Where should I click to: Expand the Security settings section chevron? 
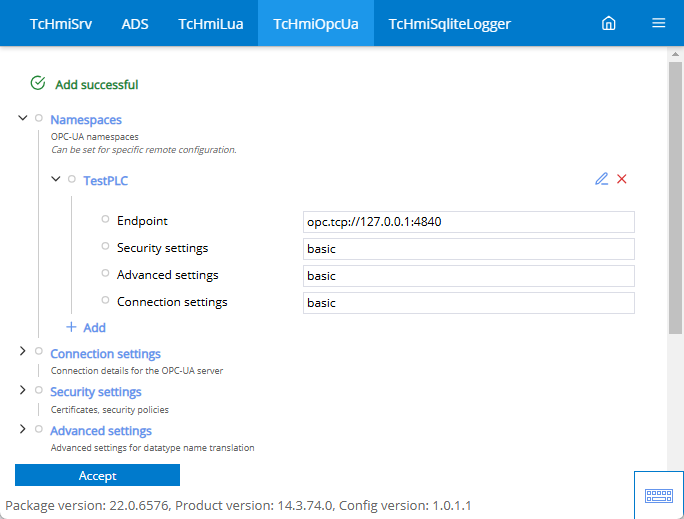[x=23, y=390]
